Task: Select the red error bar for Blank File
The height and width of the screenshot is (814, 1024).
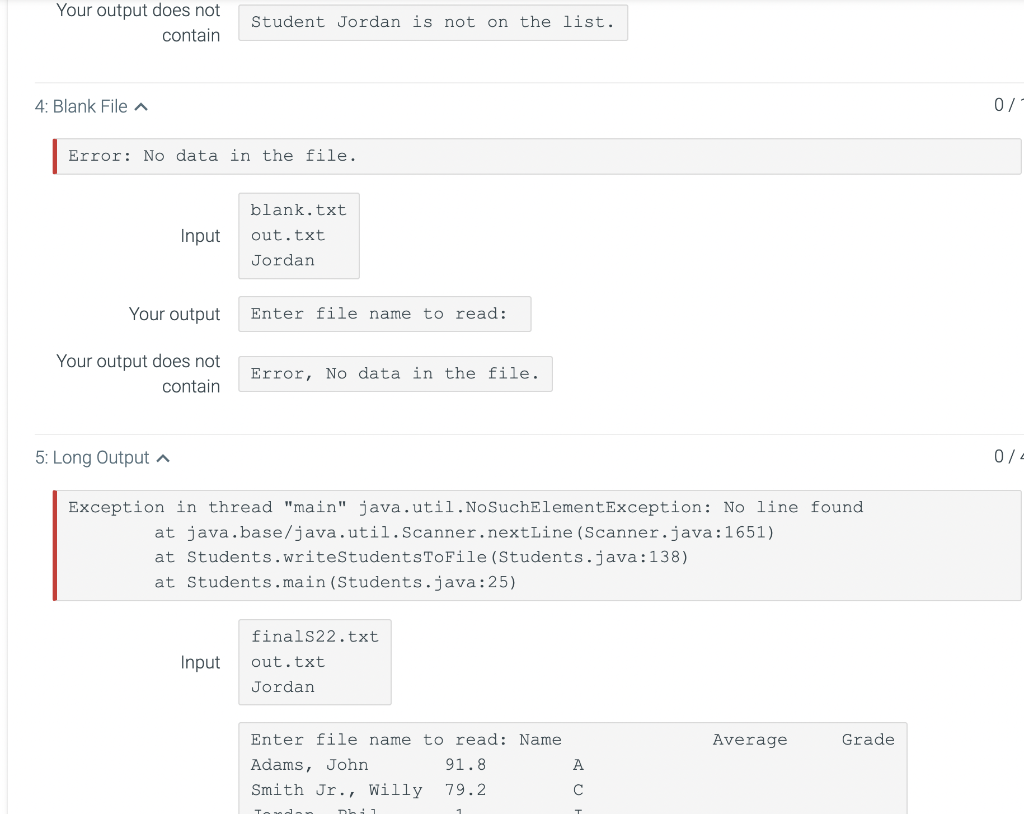Action: coord(55,156)
